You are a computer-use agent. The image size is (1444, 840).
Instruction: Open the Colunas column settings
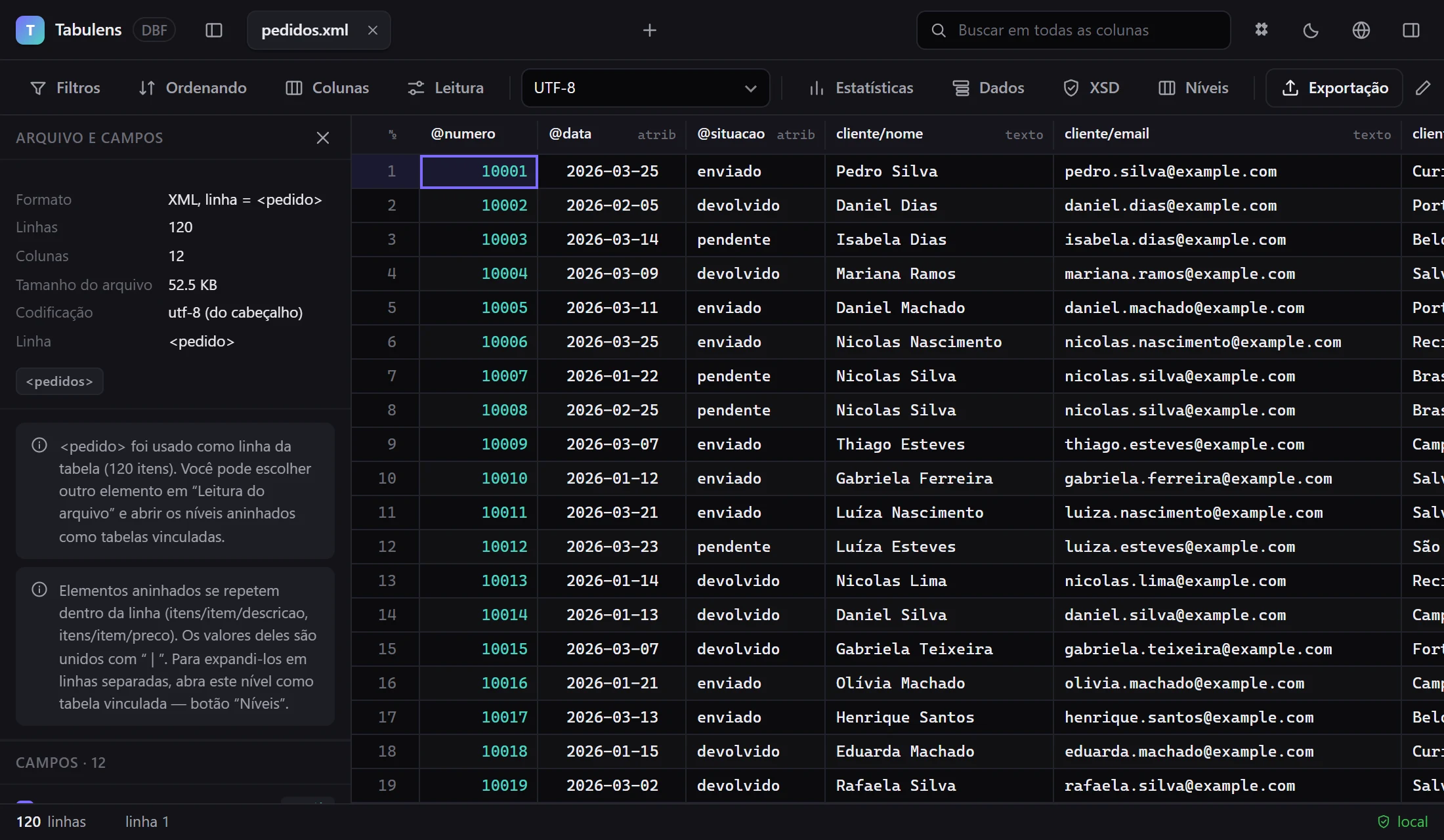pos(328,88)
